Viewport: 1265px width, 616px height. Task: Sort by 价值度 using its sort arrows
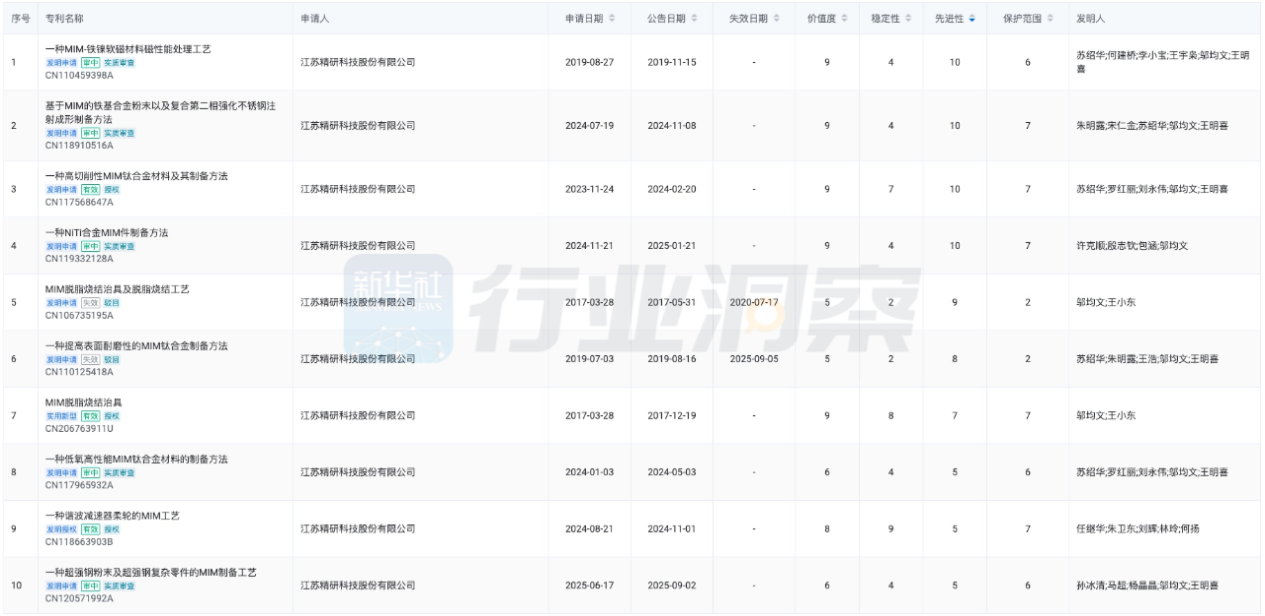[846, 19]
